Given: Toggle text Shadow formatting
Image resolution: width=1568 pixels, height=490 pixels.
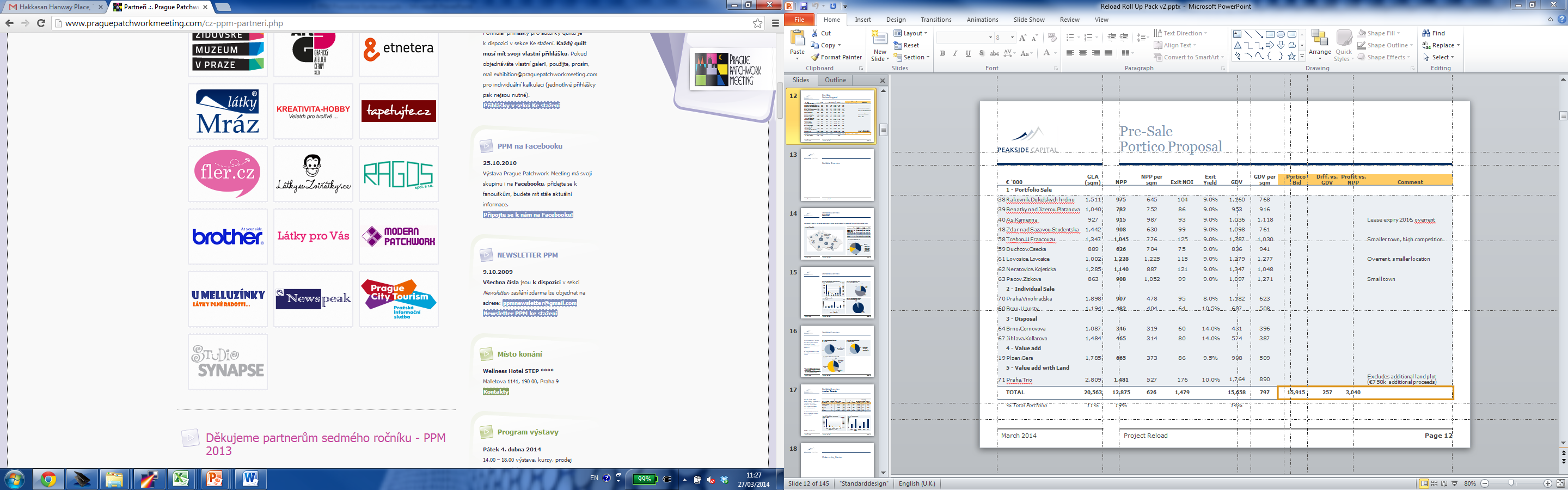Looking at the screenshot, I should tap(981, 53).
